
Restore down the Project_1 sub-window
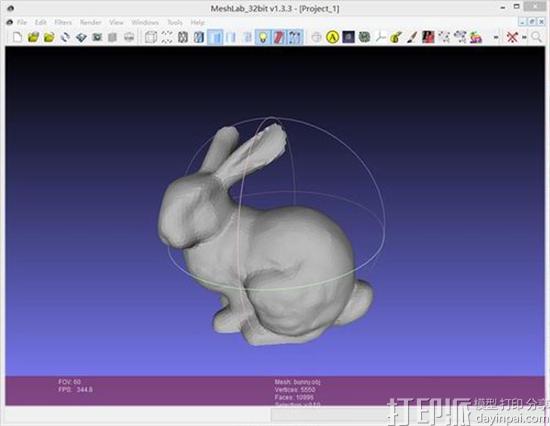(x=532, y=22)
